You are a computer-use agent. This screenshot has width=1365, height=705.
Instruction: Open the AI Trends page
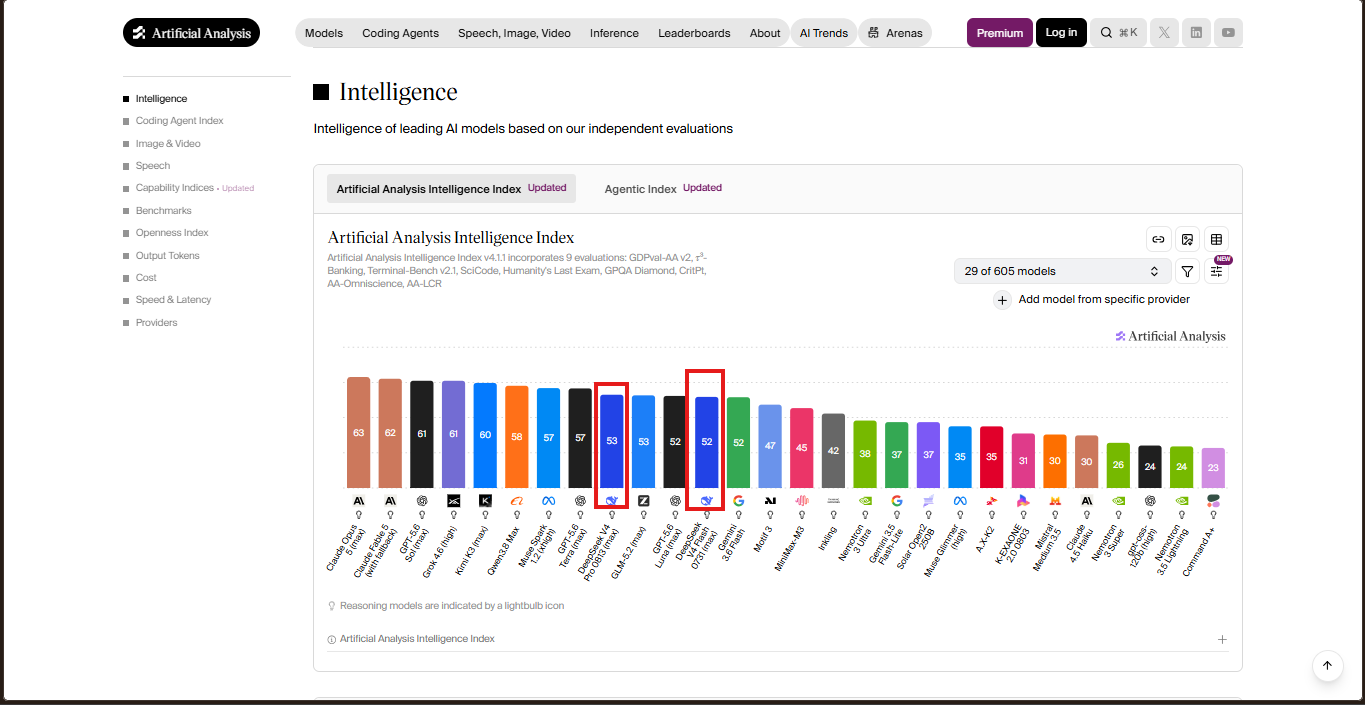(x=823, y=33)
